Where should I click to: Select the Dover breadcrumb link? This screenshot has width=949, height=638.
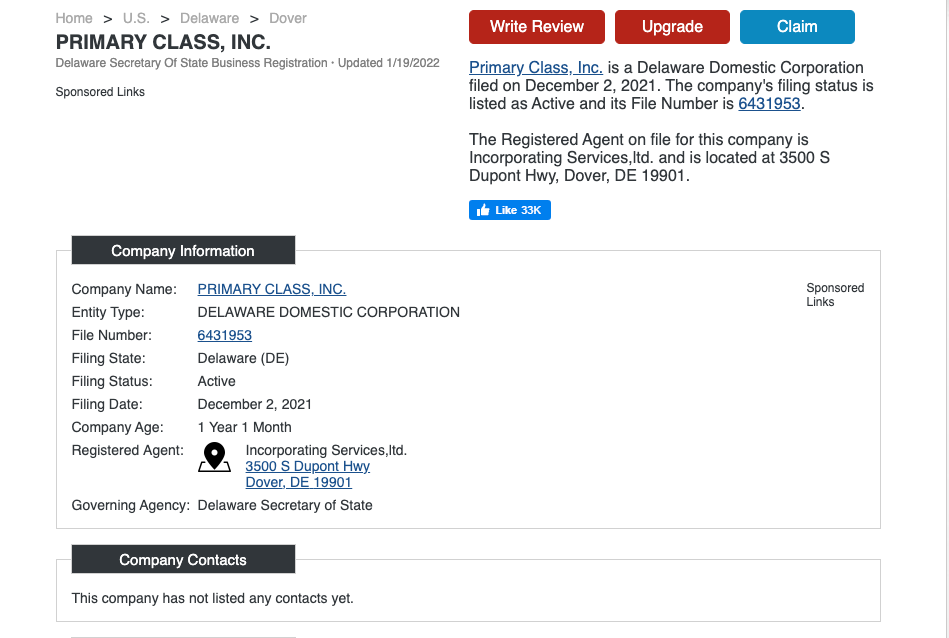288,18
